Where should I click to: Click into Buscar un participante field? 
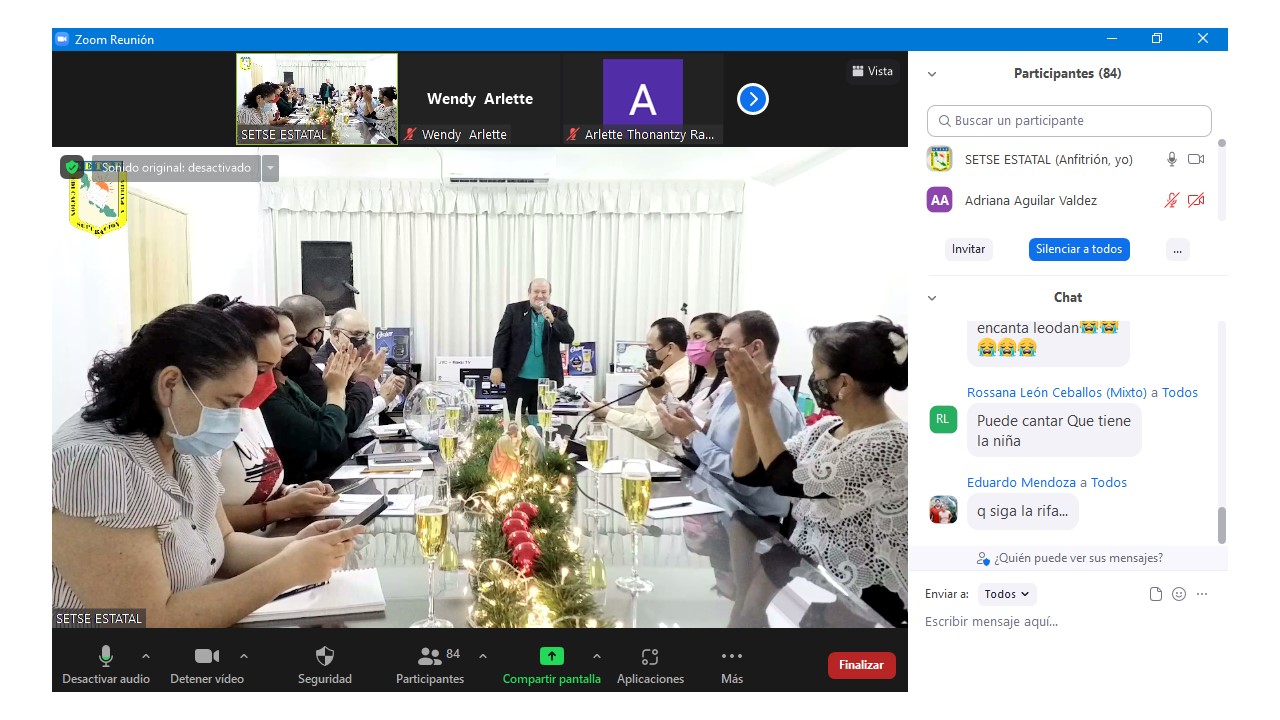(x=1069, y=121)
